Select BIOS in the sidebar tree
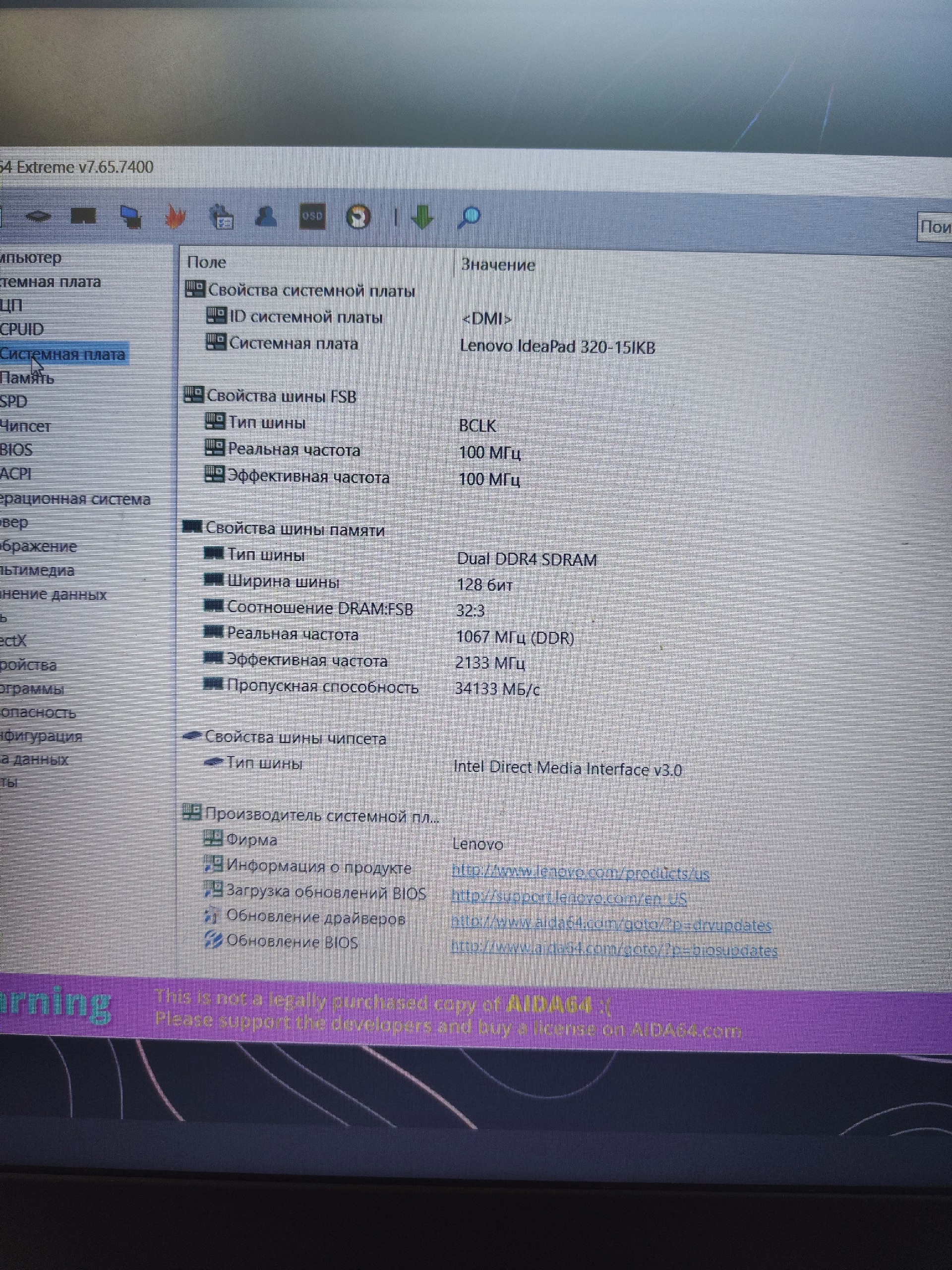This screenshot has height=1270, width=952. click(16, 449)
